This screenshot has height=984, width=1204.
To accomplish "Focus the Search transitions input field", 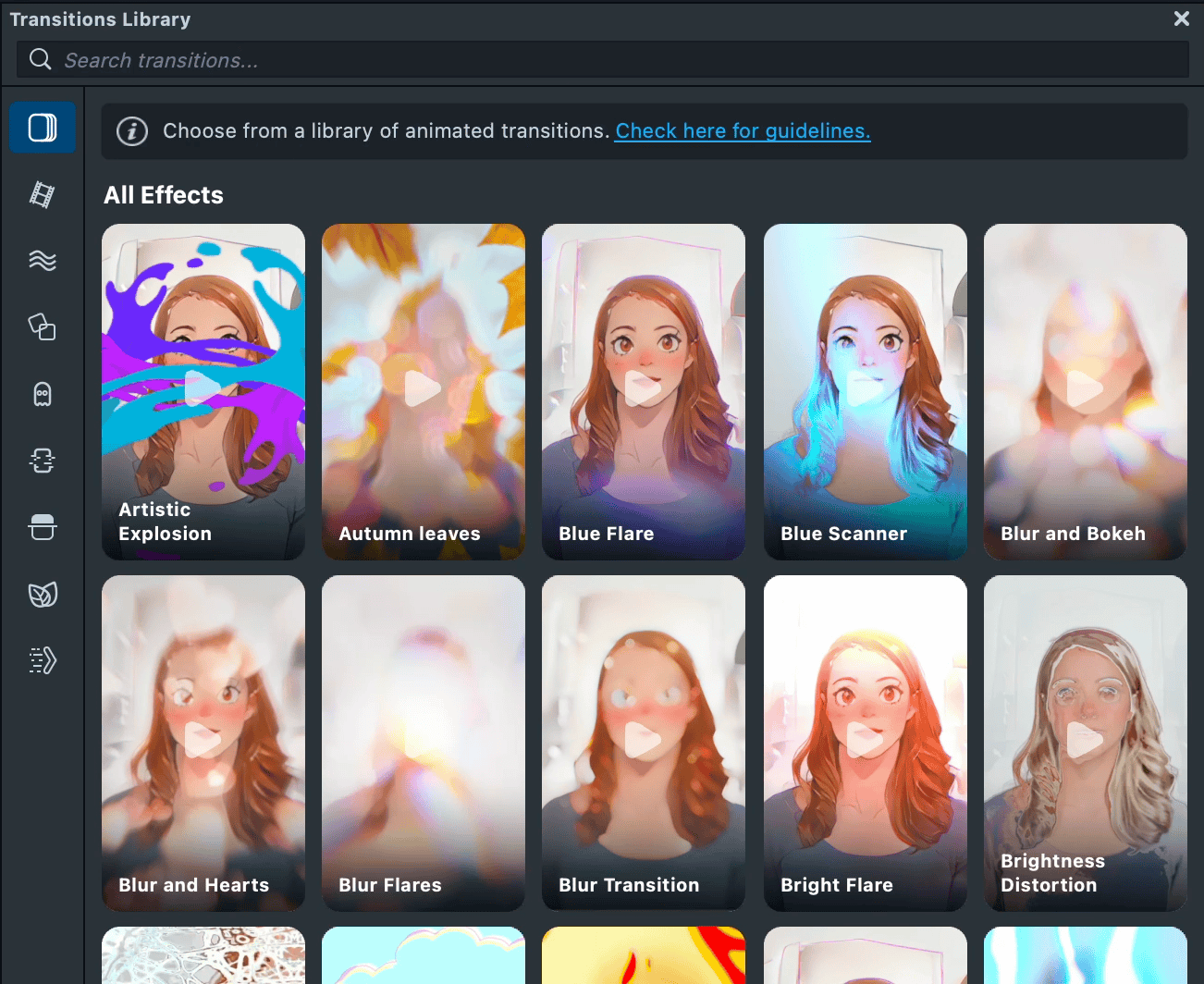I will coord(603,60).
